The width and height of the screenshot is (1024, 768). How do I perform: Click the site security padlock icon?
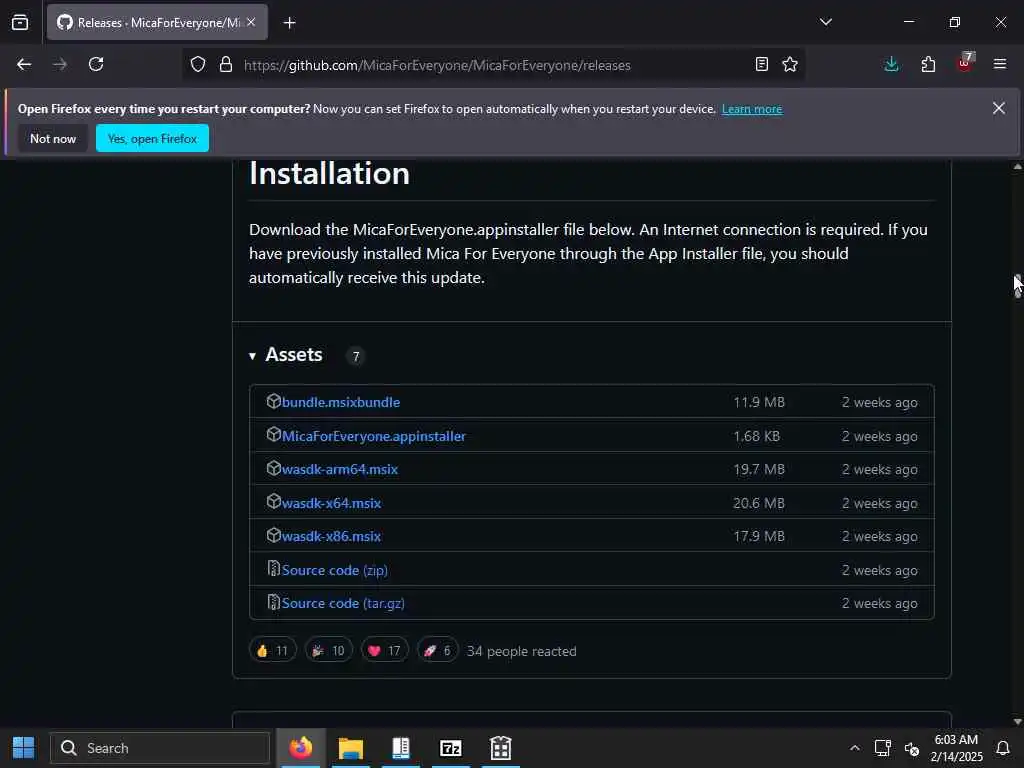point(226,64)
